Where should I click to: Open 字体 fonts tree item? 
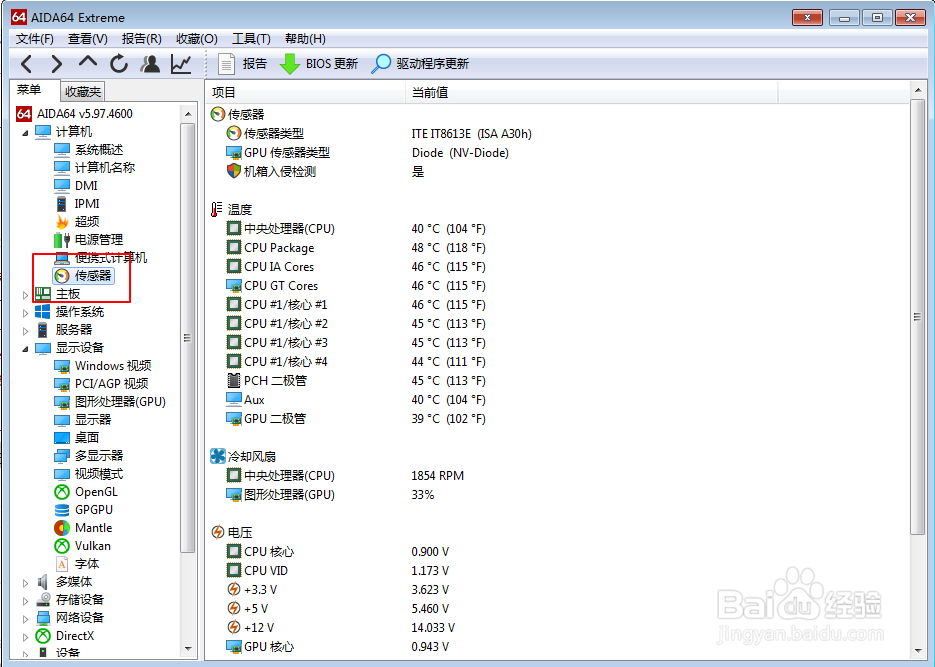coord(76,564)
